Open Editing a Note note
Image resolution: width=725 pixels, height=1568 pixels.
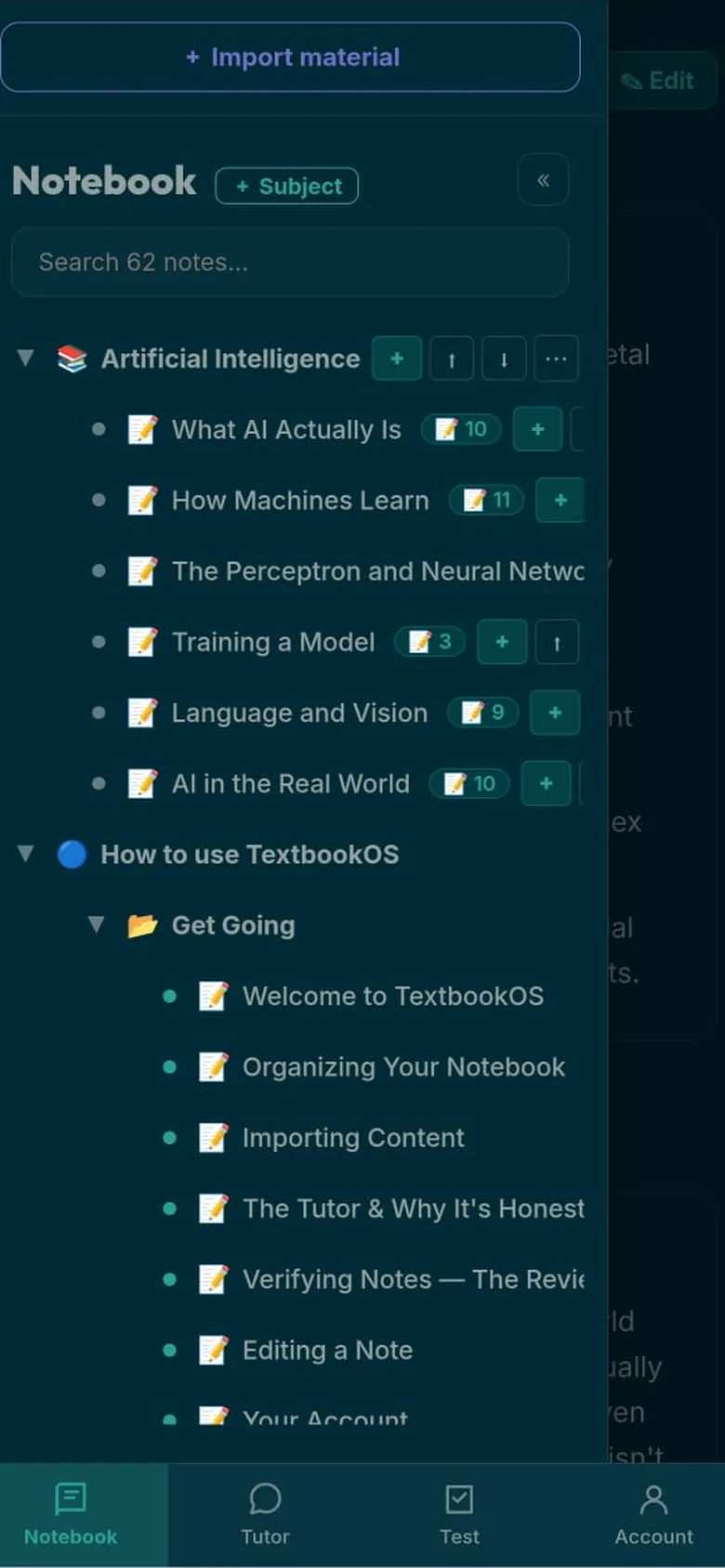327,1350
